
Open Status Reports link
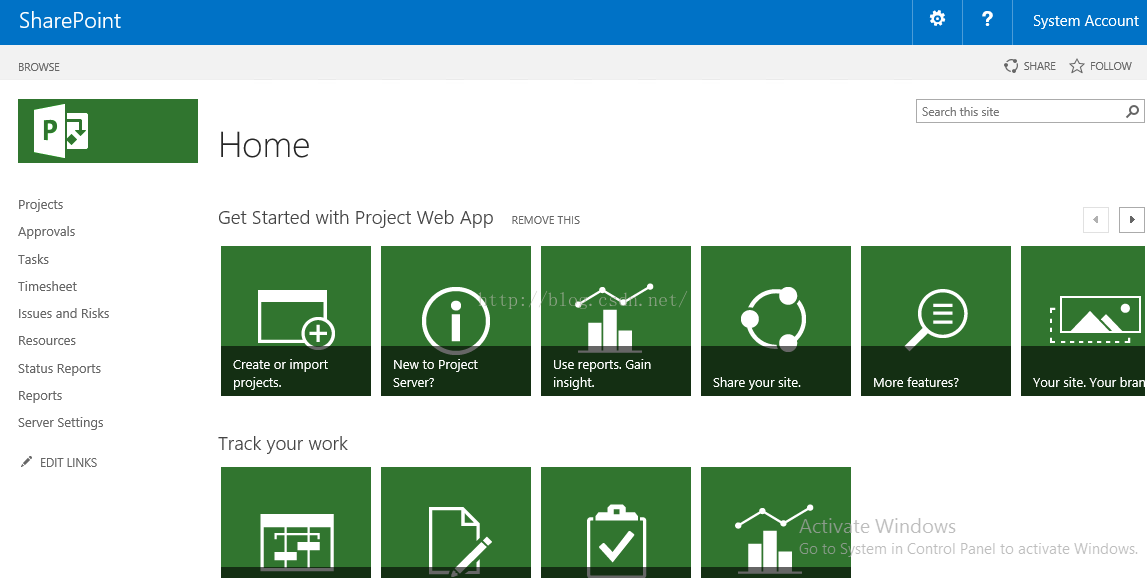59,368
